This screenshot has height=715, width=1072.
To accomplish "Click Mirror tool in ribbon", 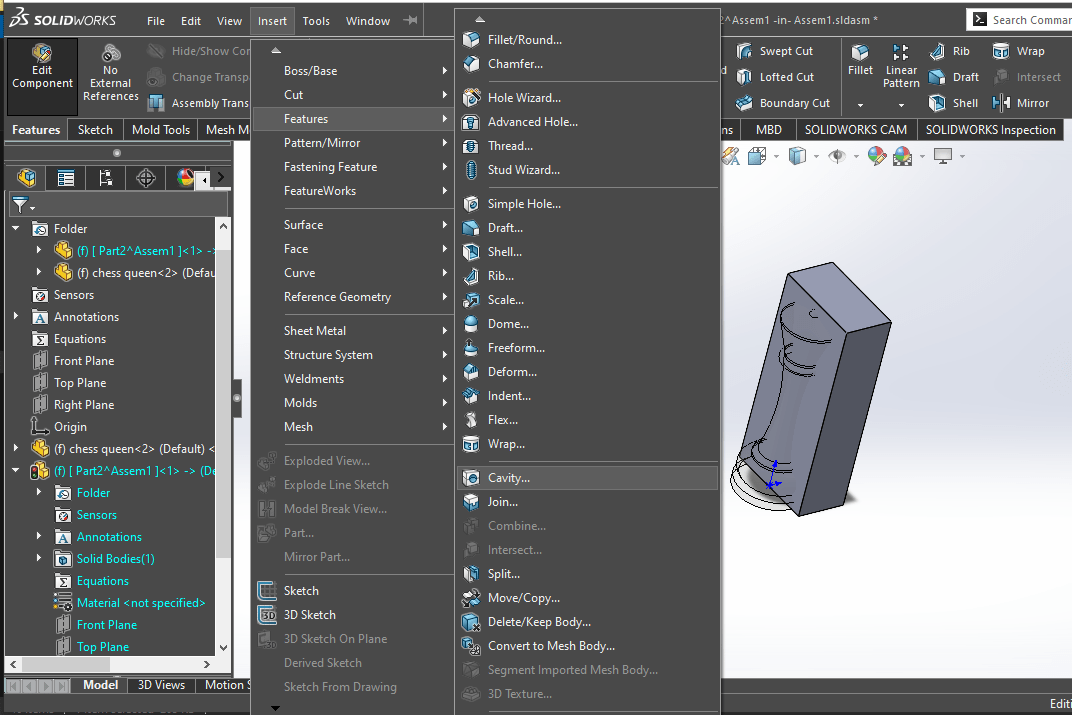I will tap(1021, 103).
